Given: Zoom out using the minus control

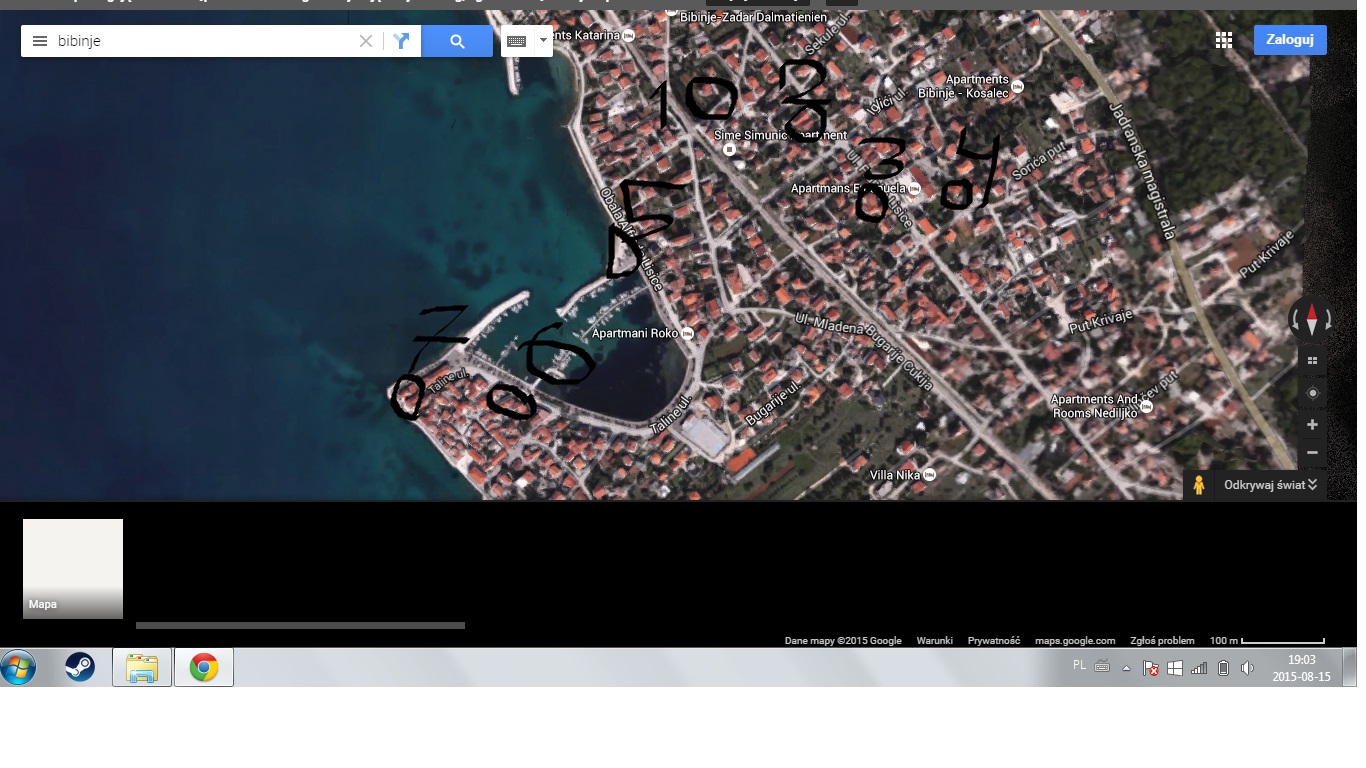Looking at the screenshot, I should point(1312,453).
